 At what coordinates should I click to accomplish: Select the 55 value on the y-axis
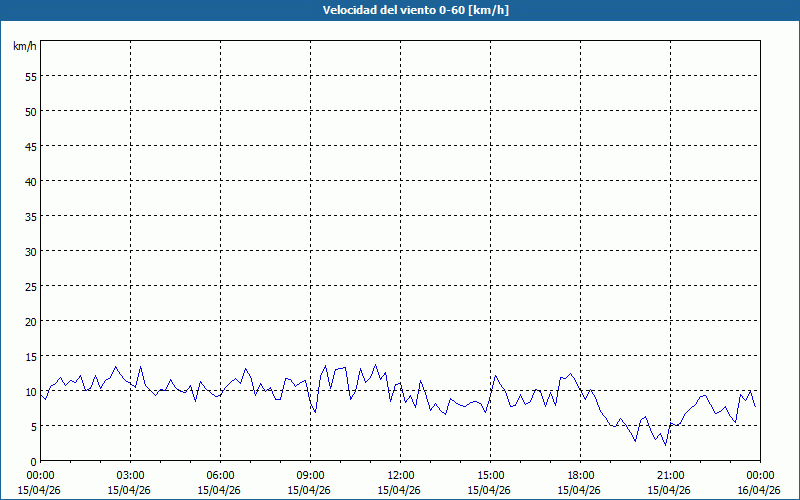click(x=30, y=76)
